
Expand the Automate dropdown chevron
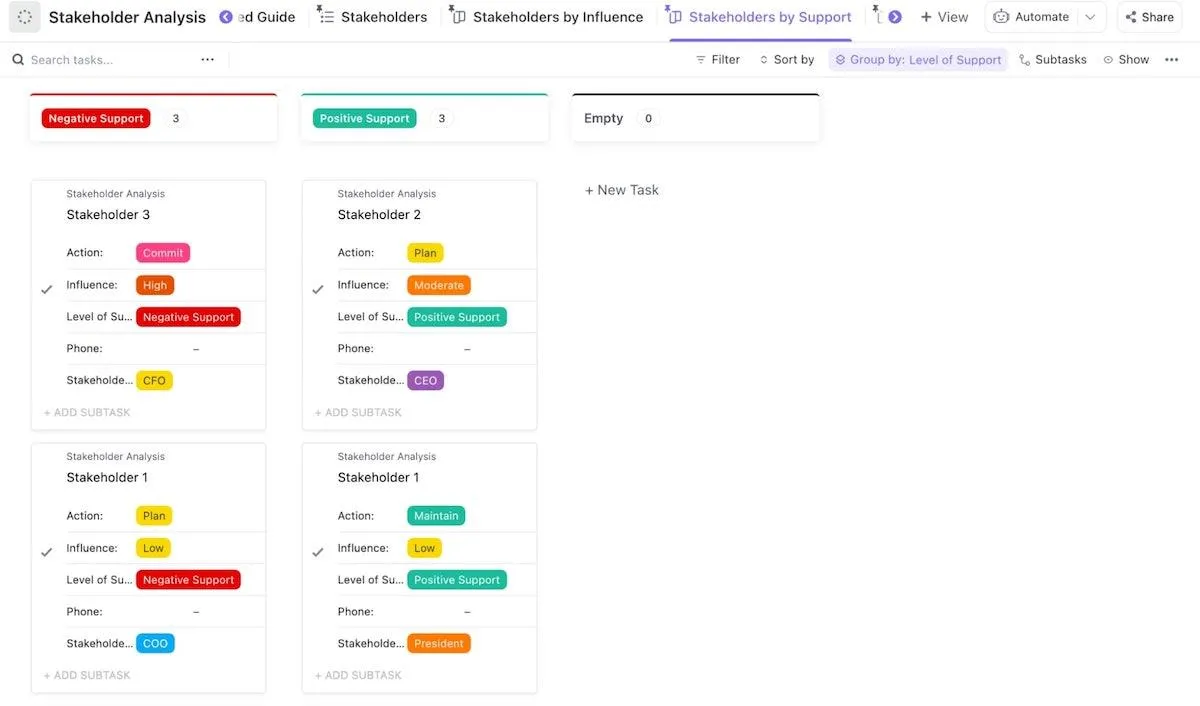click(x=1090, y=17)
